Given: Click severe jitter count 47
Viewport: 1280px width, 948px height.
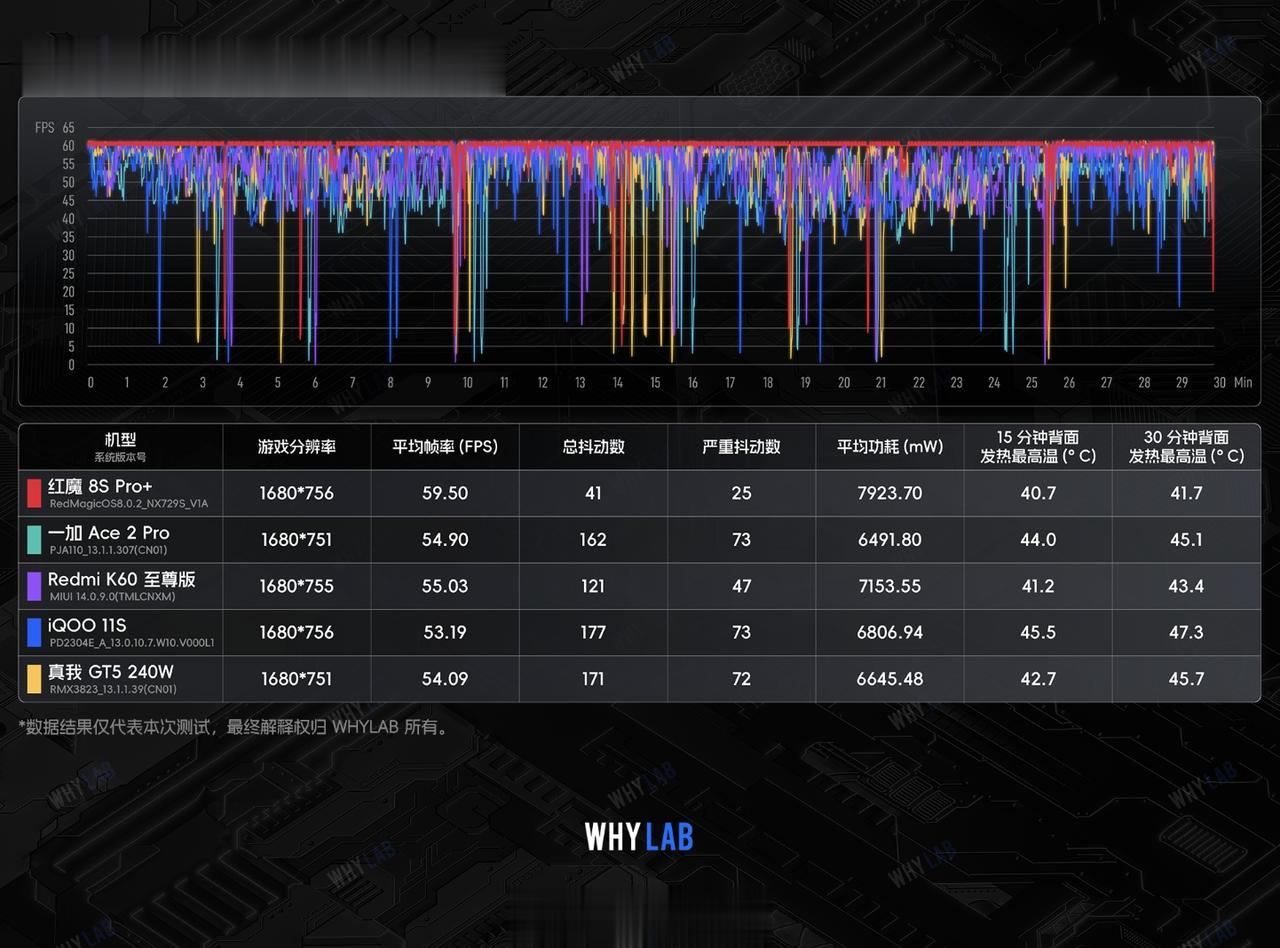Looking at the screenshot, I should click(x=741, y=586).
